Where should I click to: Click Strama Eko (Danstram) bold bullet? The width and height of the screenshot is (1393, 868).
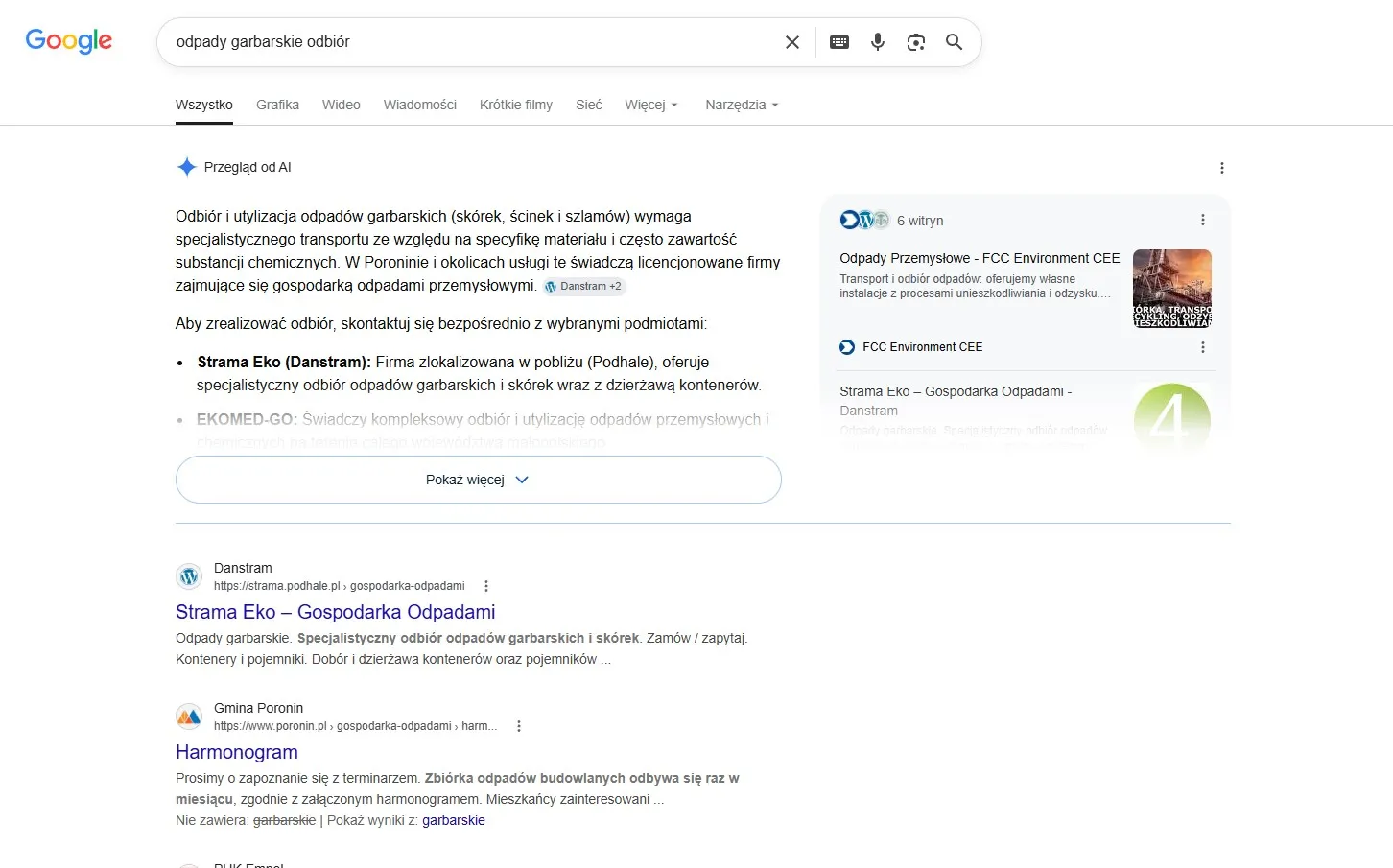(x=284, y=362)
